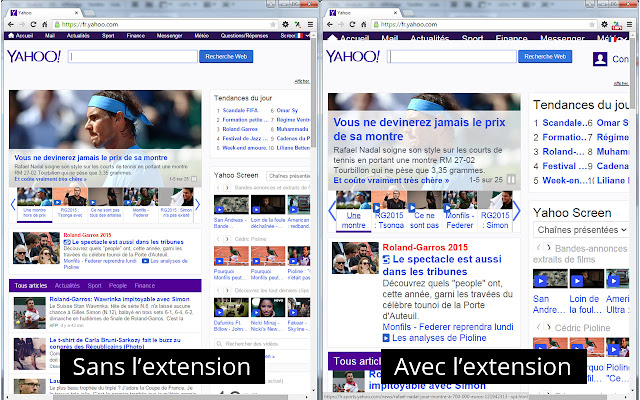The image size is (640, 400).
Task: Switch to Tous articles tab in left window
Action: click(31, 286)
